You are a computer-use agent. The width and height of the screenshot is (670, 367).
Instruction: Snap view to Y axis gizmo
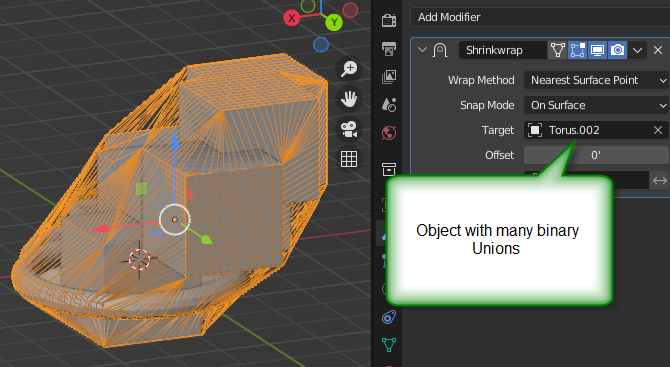point(334,22)
